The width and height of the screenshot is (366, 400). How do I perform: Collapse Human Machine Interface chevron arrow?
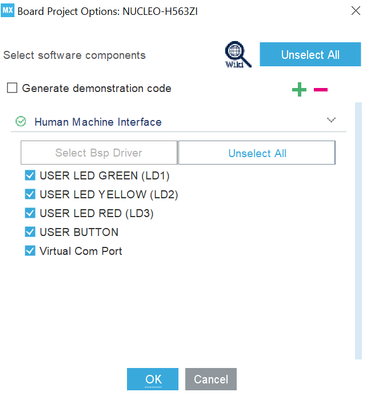click(x=331, y=120)
